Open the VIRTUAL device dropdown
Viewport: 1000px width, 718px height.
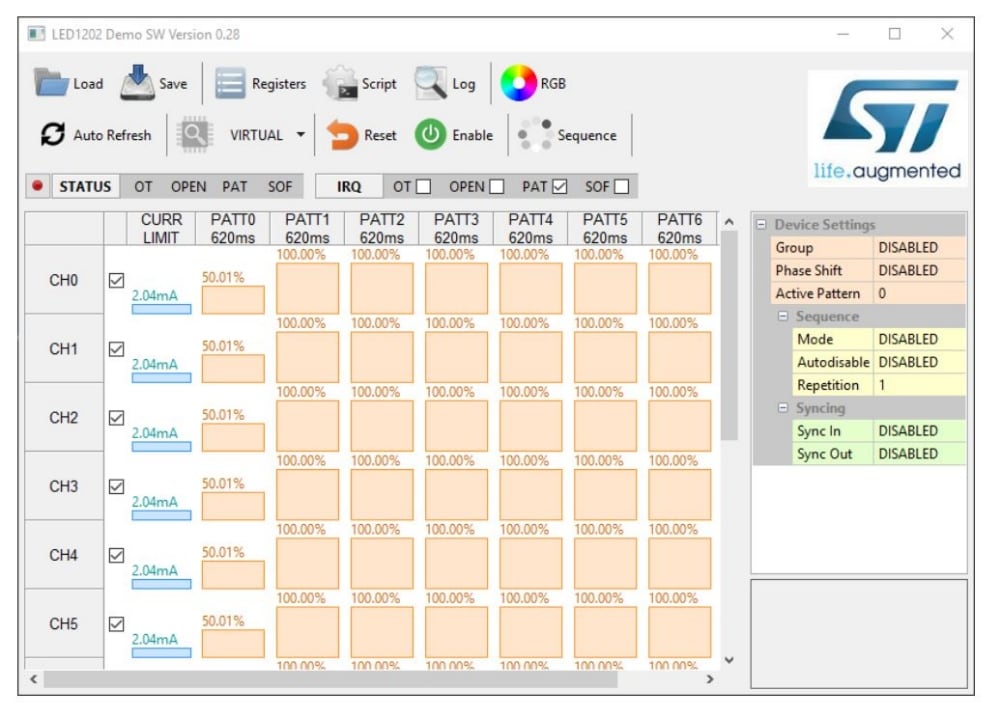tap(299, 135)
